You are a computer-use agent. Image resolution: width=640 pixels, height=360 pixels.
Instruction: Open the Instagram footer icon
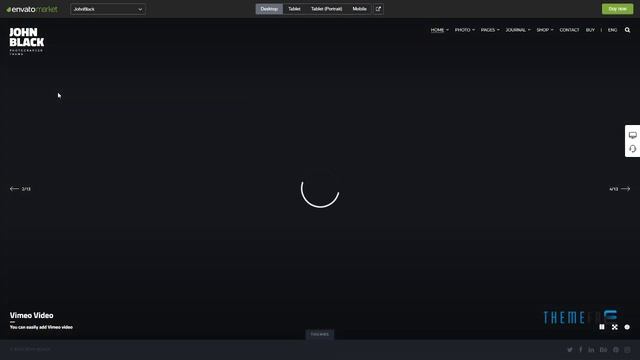click(x=627, y=349)
